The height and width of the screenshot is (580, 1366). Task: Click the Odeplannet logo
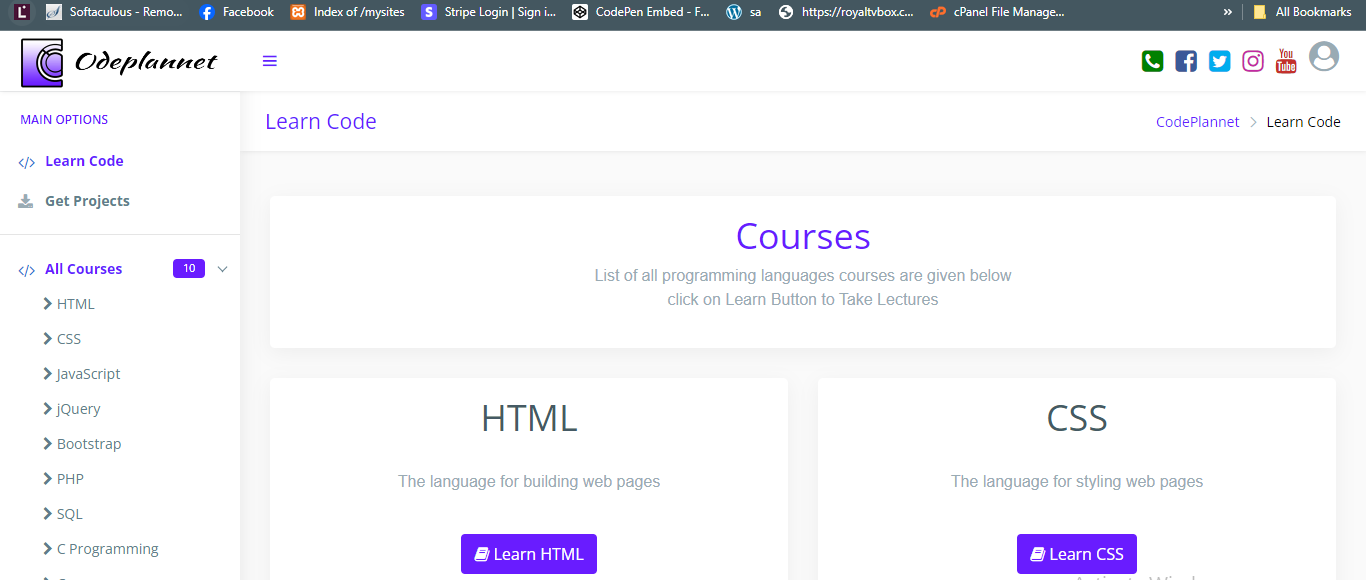[x=119, y=62]
